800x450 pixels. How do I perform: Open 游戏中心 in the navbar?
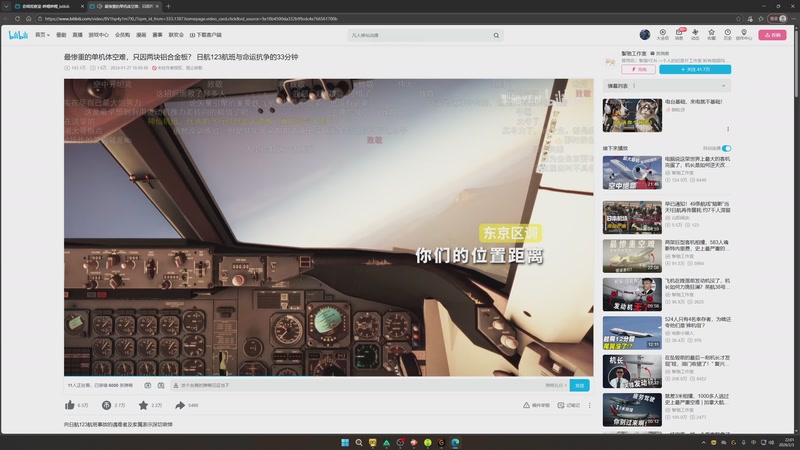click(x=98, y=35)
